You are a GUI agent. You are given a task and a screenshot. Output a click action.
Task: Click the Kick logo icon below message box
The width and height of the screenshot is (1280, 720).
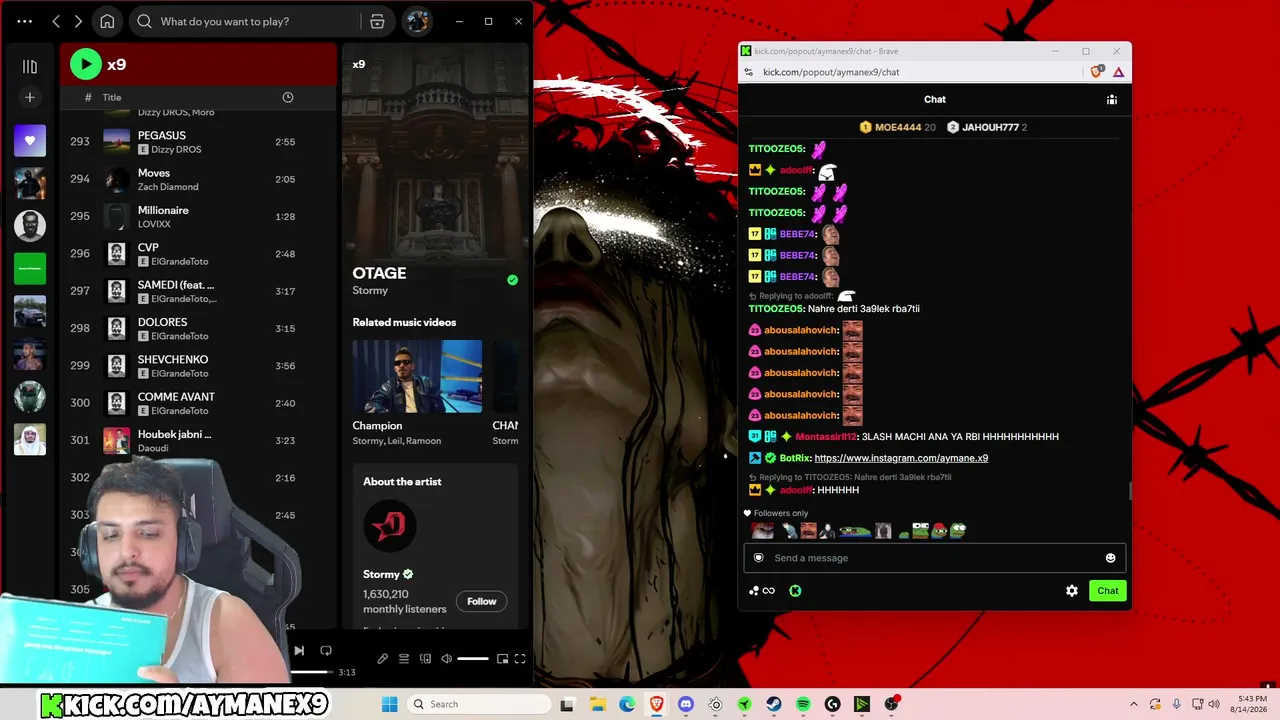click(795, 591)
